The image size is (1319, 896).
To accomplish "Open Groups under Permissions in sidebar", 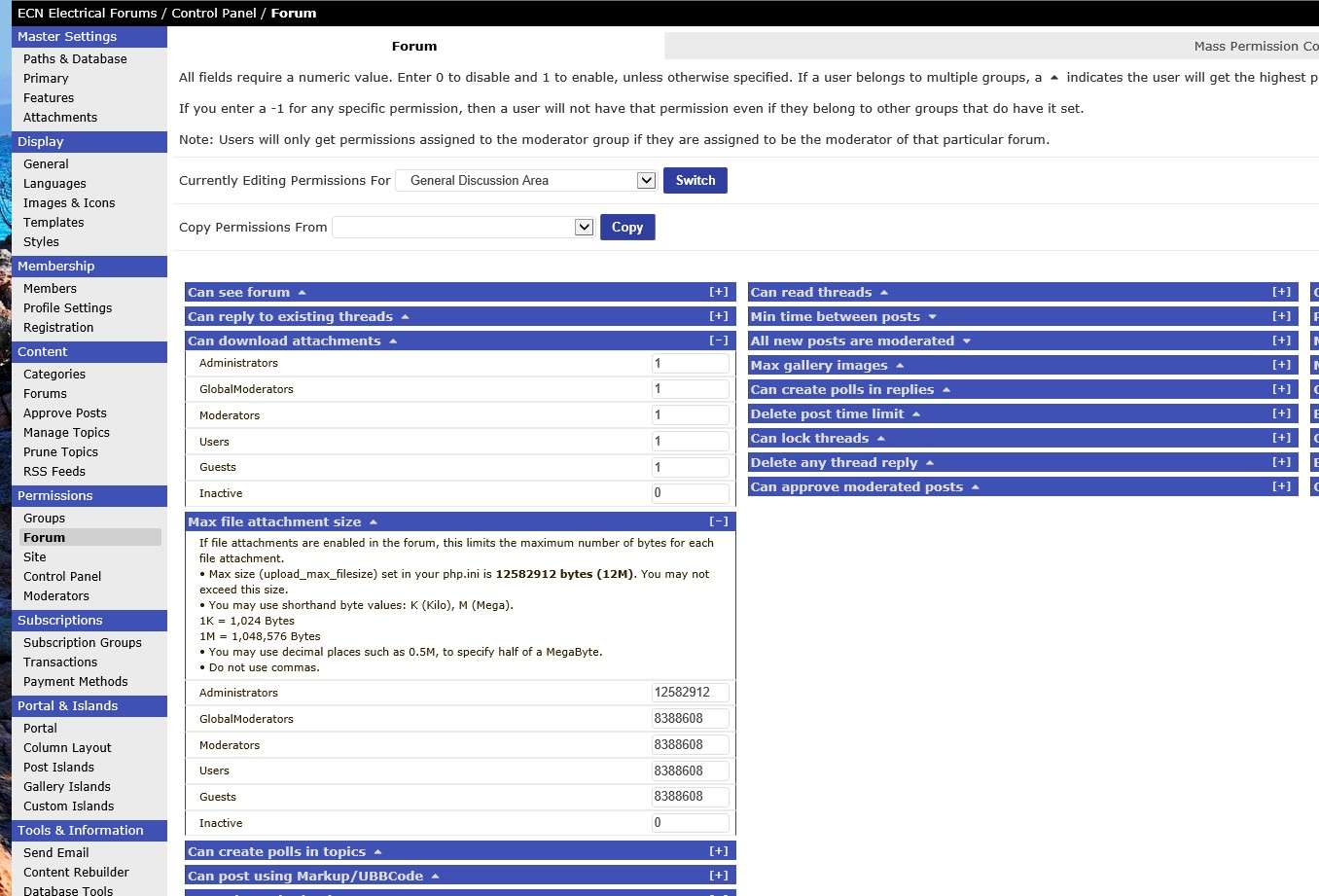I will (44, 518).
